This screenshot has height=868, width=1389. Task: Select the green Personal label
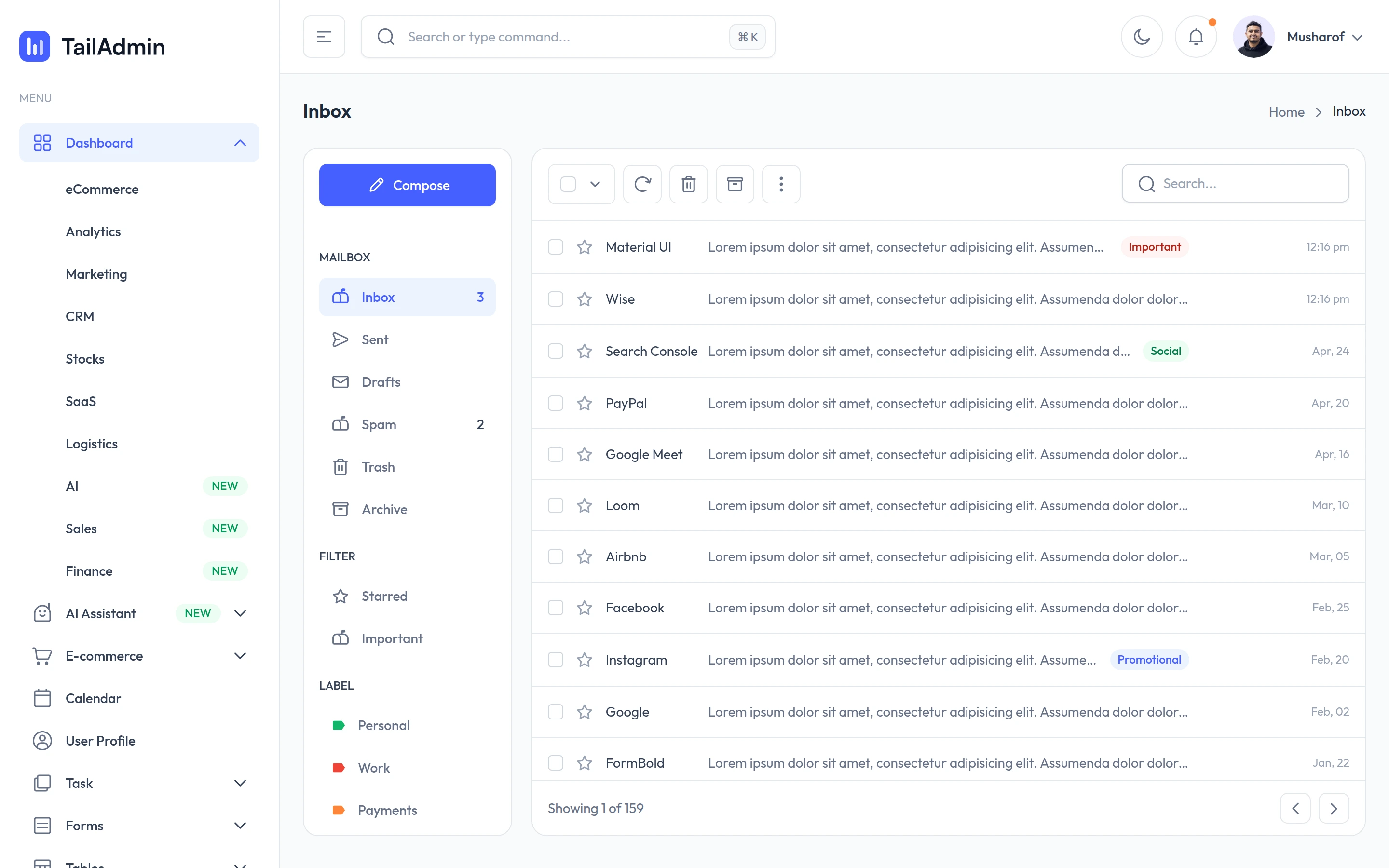point(407,725)
